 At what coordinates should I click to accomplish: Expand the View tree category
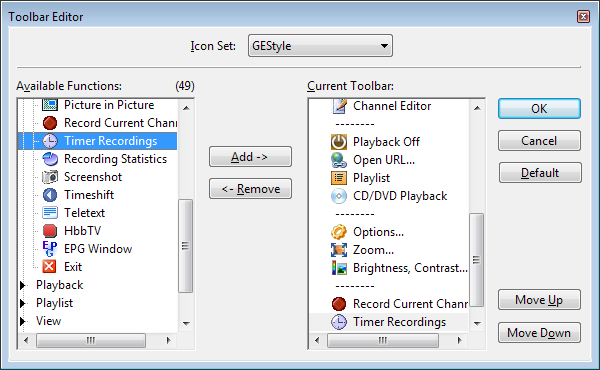point(23,321)
